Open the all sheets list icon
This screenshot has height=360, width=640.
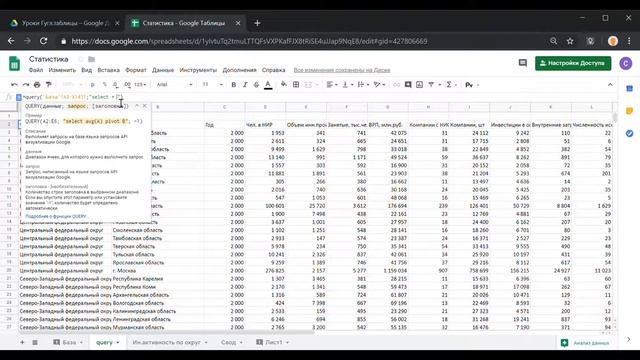[35, 342]
